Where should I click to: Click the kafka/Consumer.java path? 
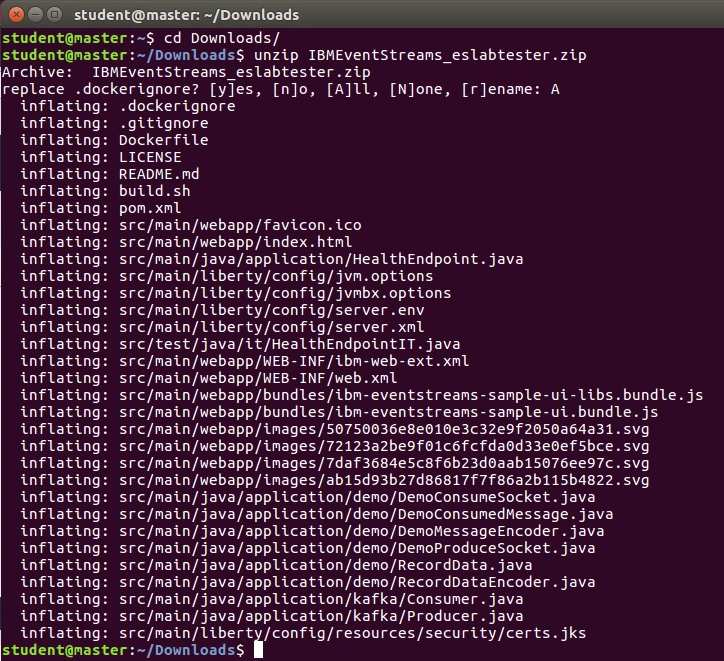321,599
